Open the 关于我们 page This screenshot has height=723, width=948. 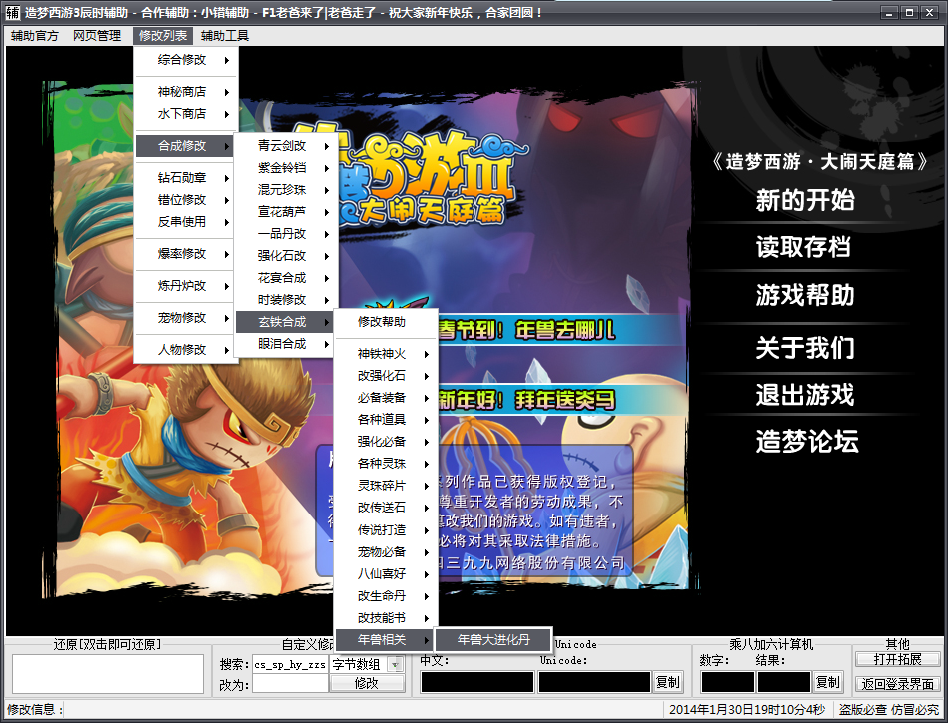click(x=805, y=348)
